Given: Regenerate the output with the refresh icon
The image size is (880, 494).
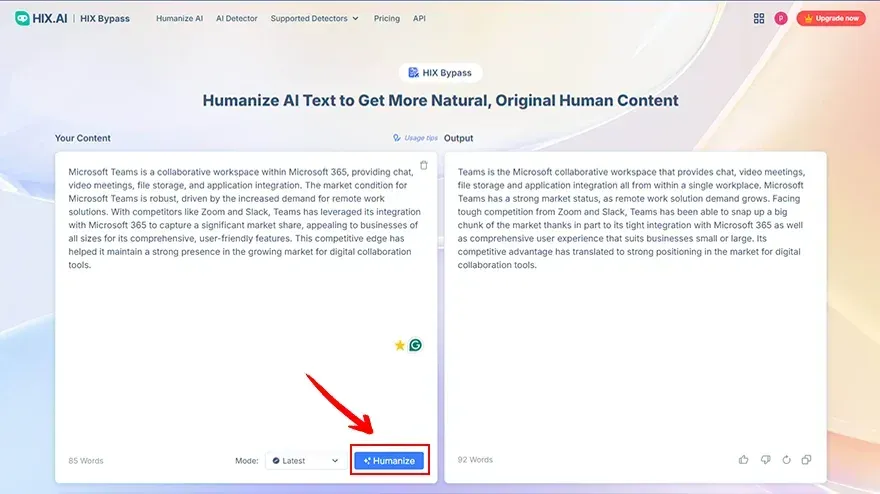Looking at the screenshot, I should (786, 460).
